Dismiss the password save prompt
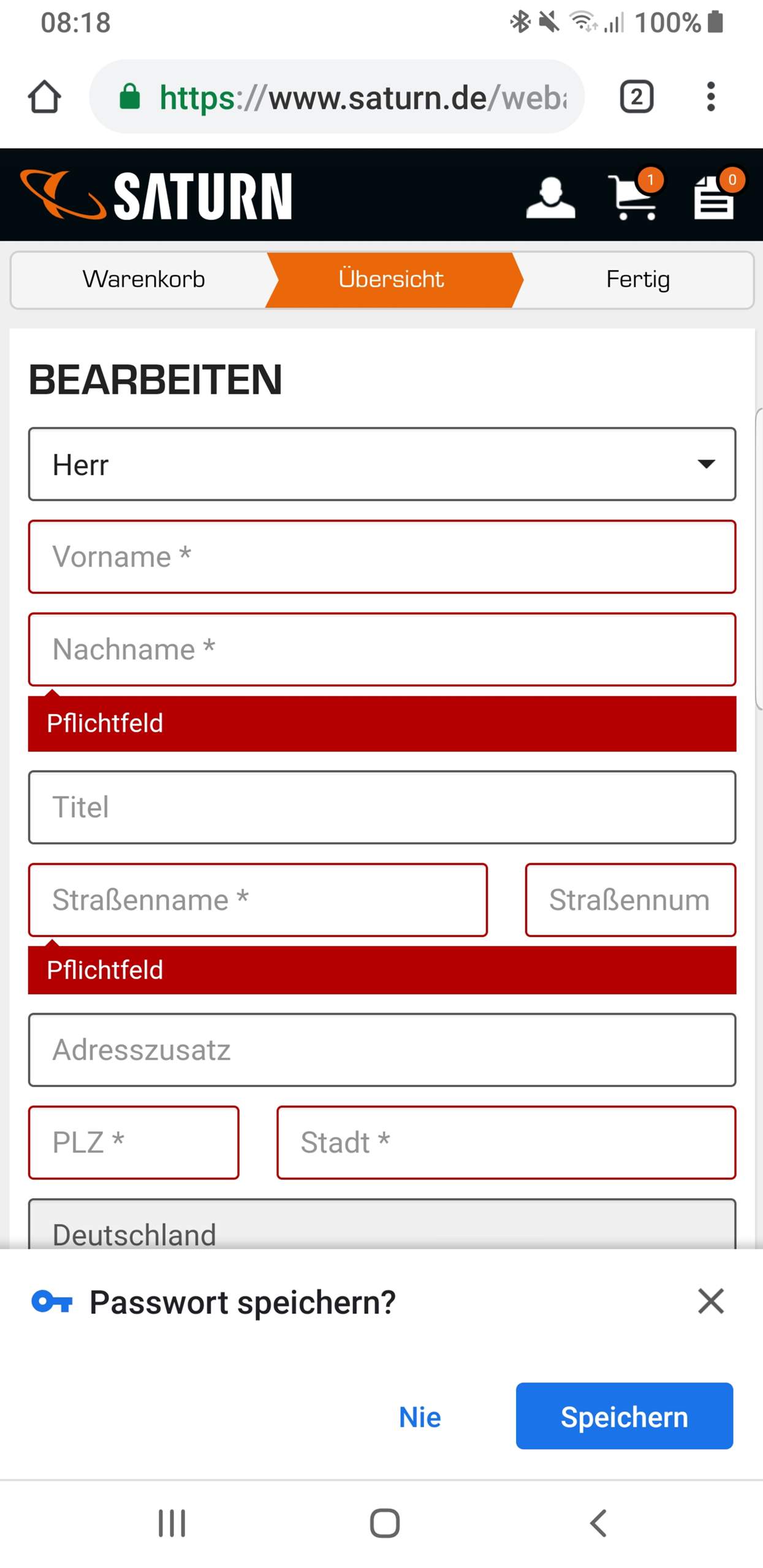 click(711, 1301)
